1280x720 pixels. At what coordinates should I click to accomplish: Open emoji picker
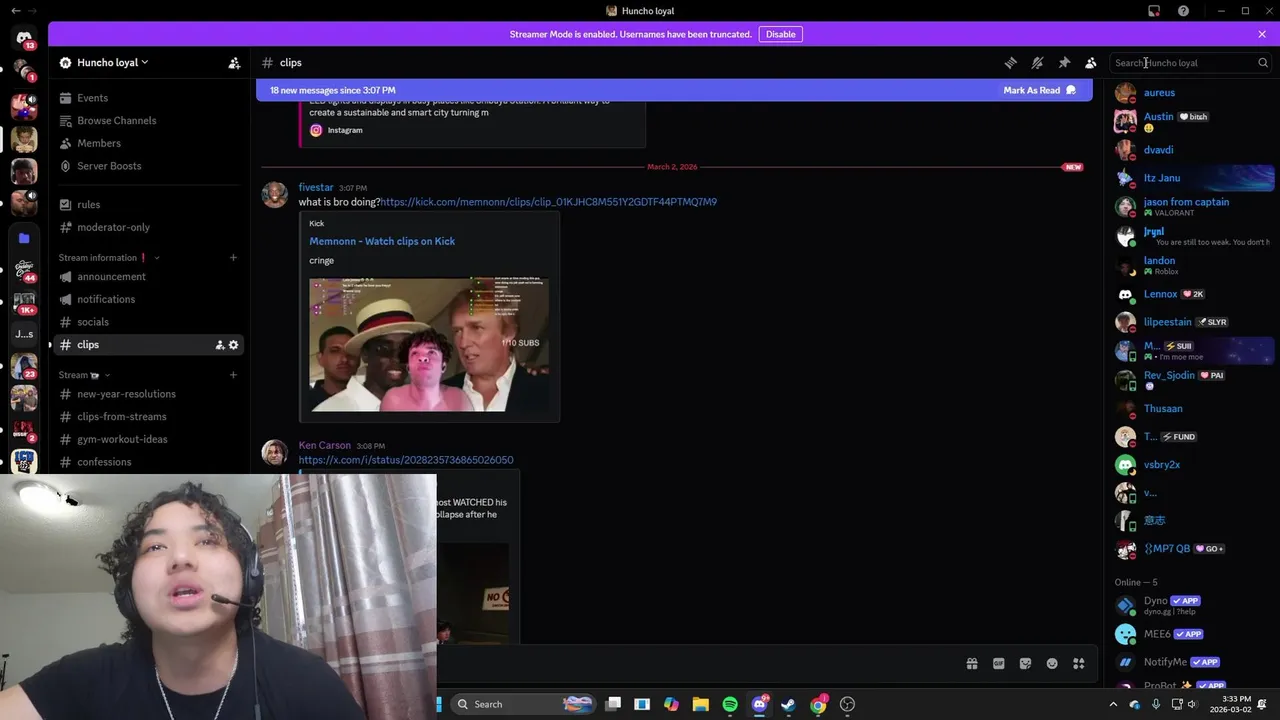1052,663
